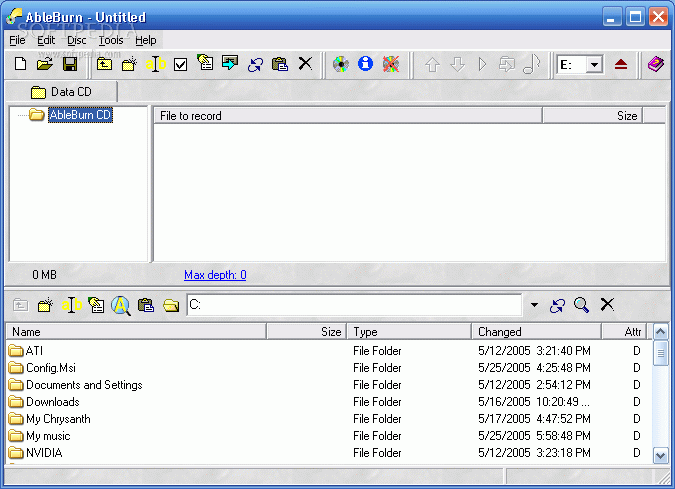Click the Rename icon in the file browser toolbar

[x=71, y=305]
